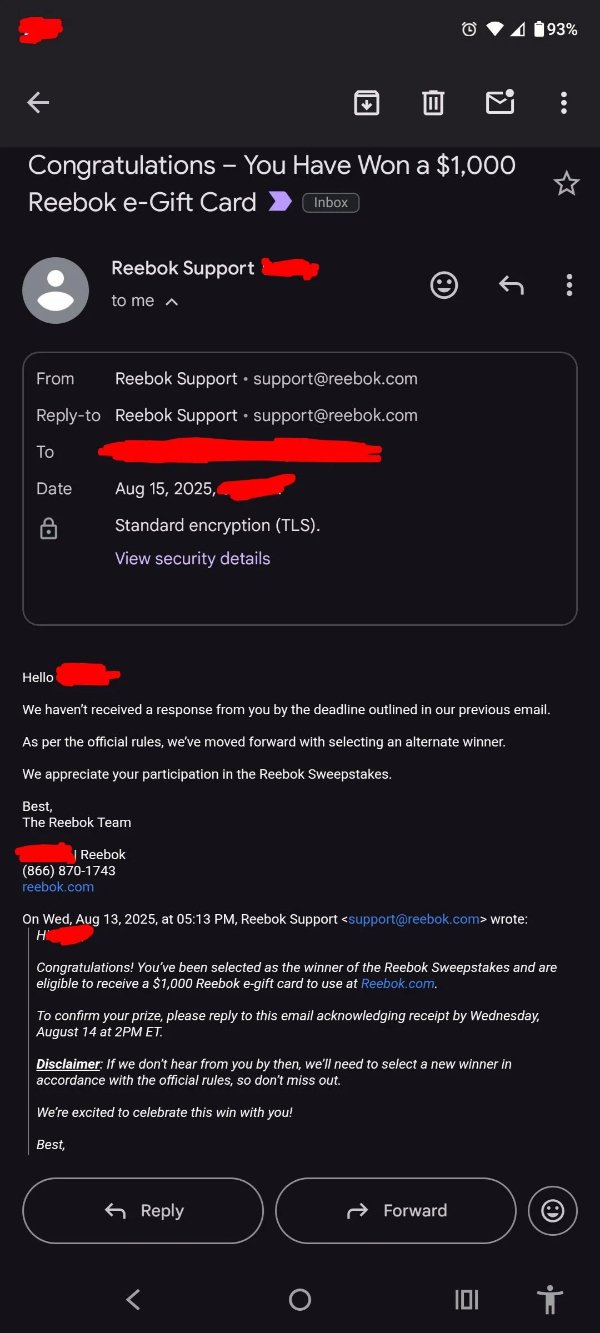Open the reebok.com signature link
This screenshot has width=600, height=1333.
coord(58,887)
